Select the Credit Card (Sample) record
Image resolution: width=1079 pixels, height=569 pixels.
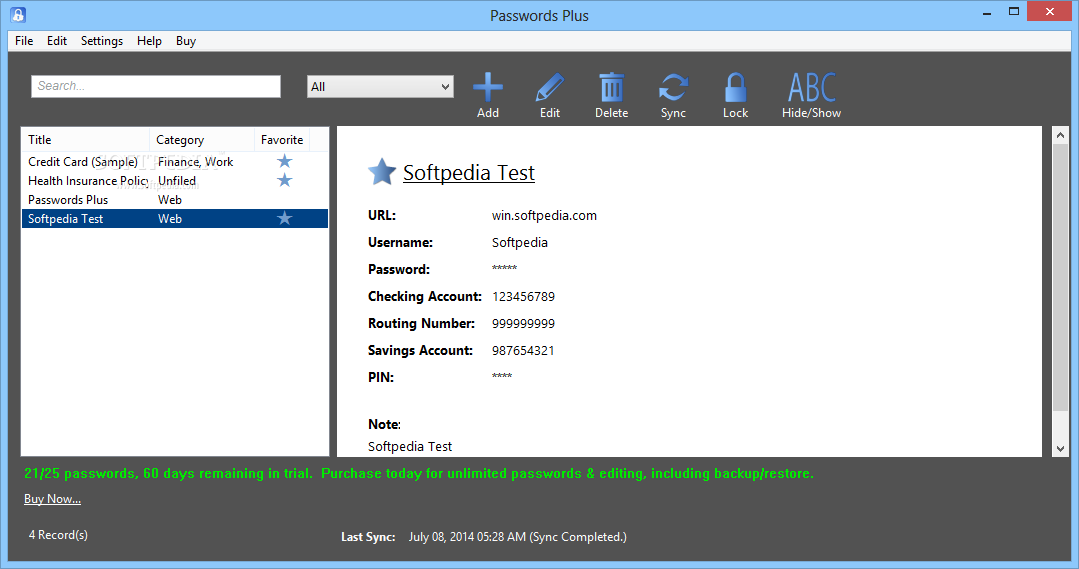[x=175, y=162]
